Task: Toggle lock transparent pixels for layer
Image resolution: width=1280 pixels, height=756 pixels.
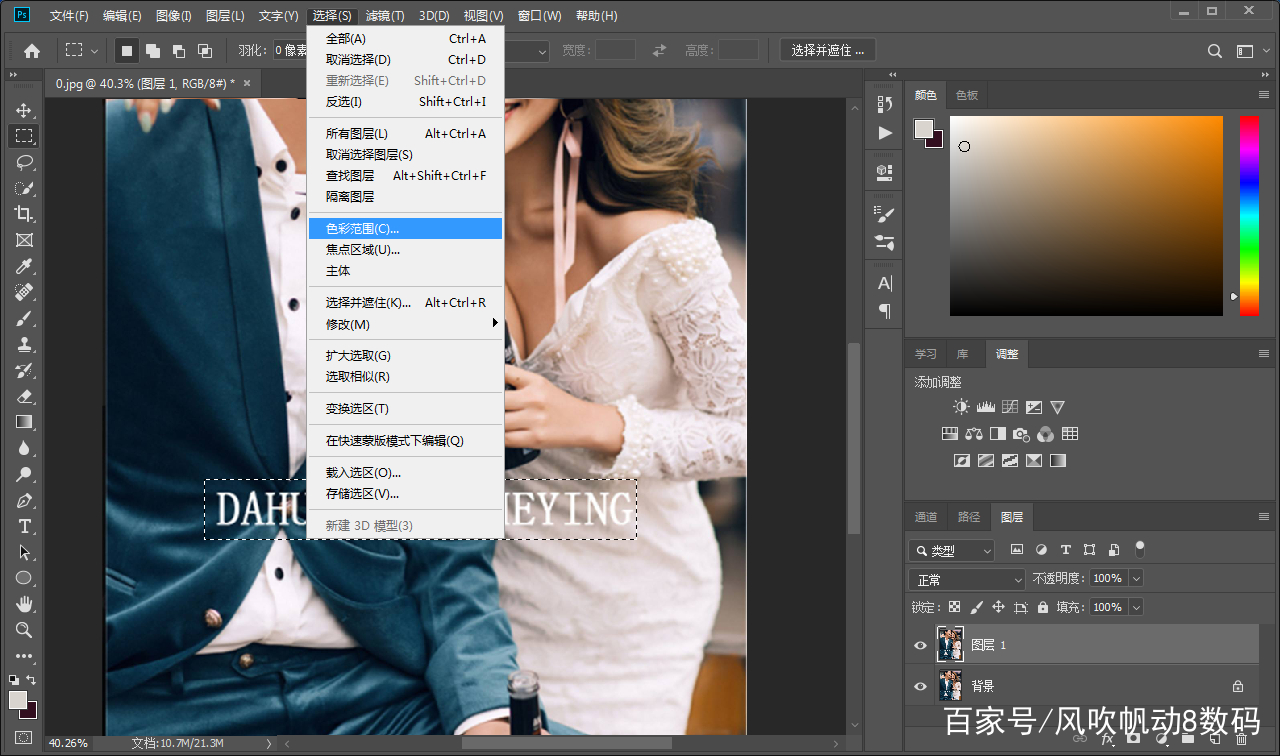Action: 954,607
